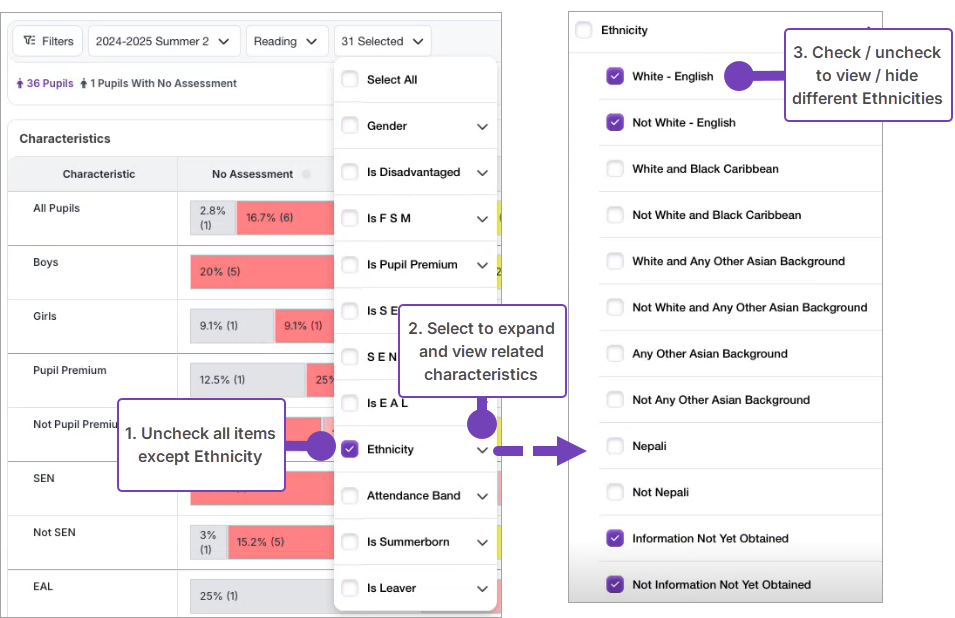Click the No Assessment info dot icon
The image size is (955, 618).
pos(306,174)
